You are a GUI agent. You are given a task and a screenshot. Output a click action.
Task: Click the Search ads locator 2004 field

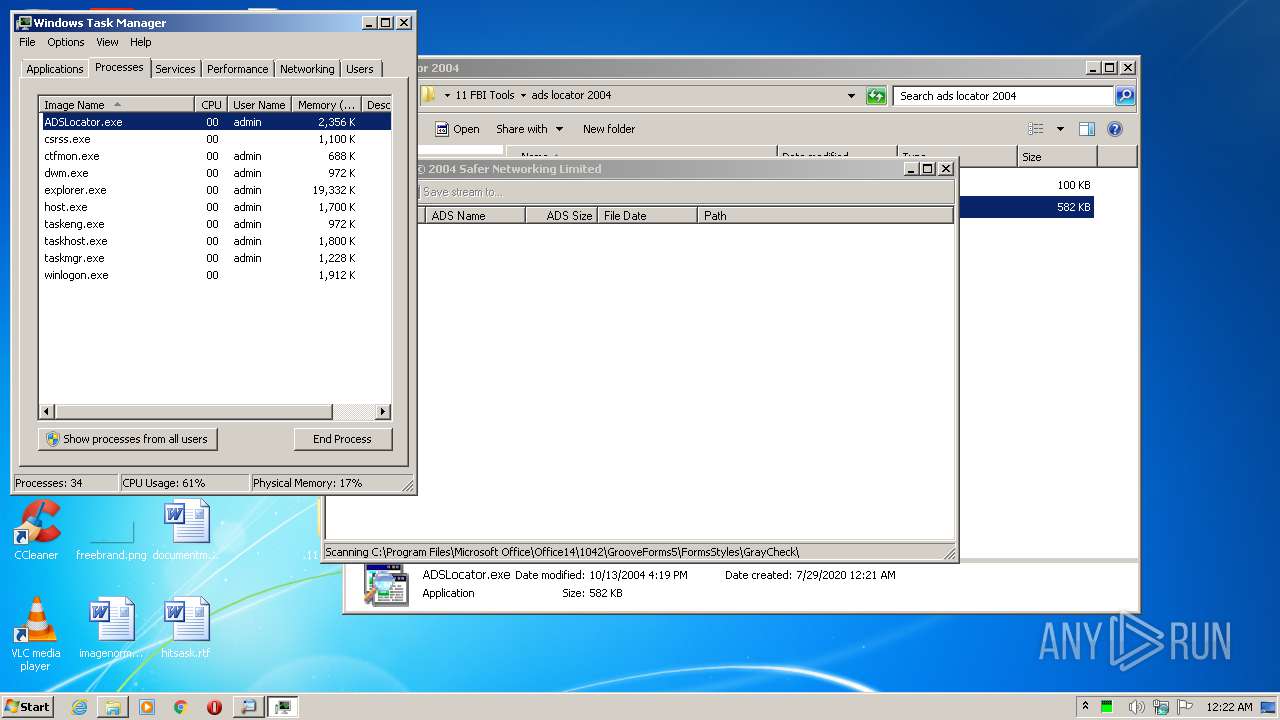pos(1003,96)
